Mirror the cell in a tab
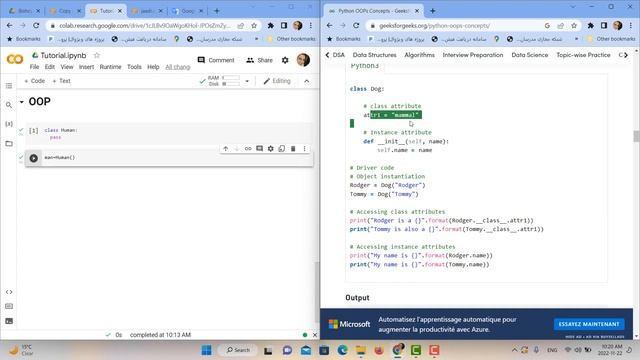 (282, 149)
